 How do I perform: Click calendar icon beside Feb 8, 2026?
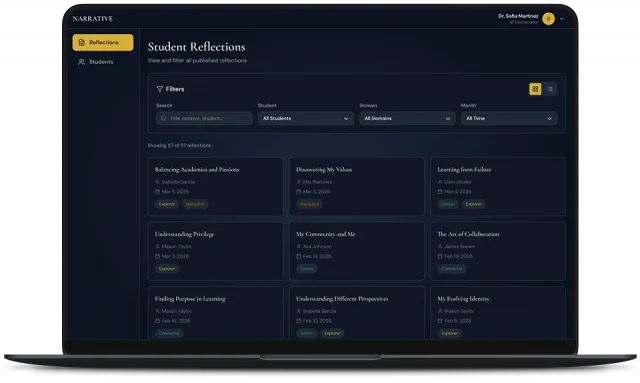440,321
